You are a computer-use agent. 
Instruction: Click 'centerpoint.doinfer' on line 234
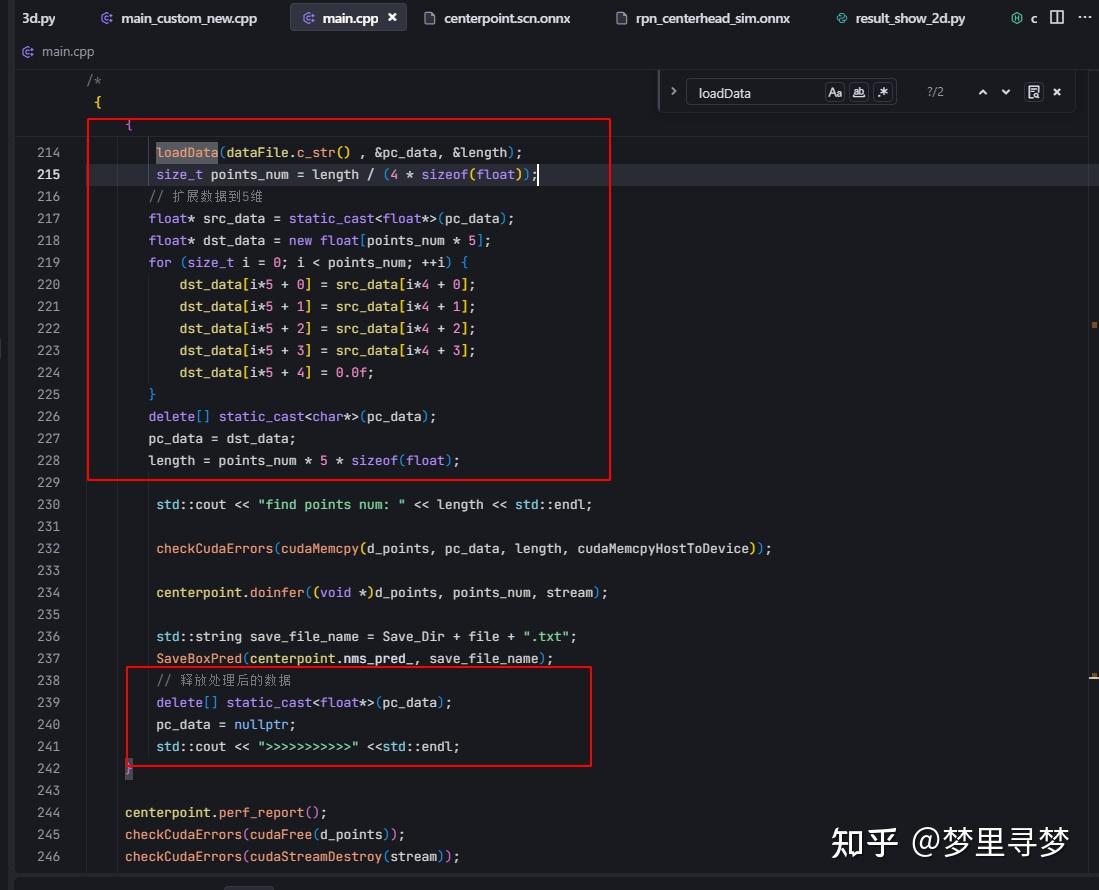point(230,593)
